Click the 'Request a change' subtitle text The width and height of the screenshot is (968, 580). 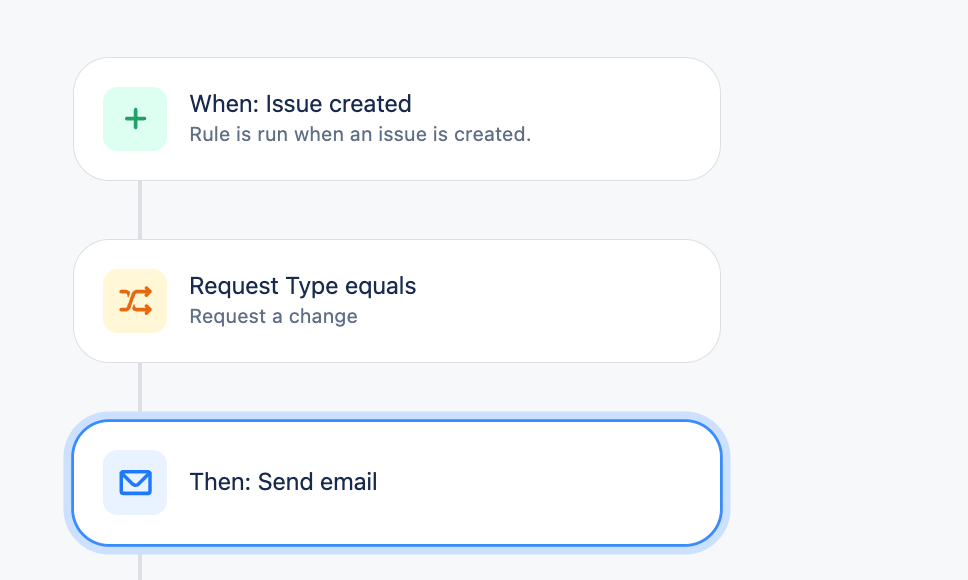pyautogui.click(x=273, y=317)
